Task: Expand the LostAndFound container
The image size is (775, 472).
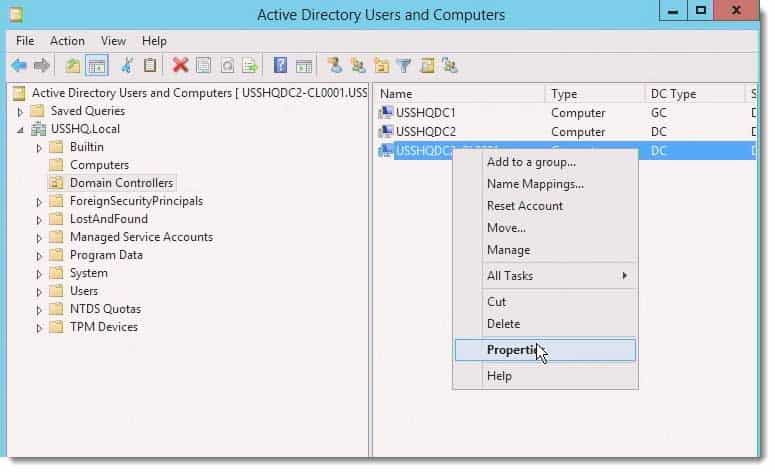Action: pos(39,220)
